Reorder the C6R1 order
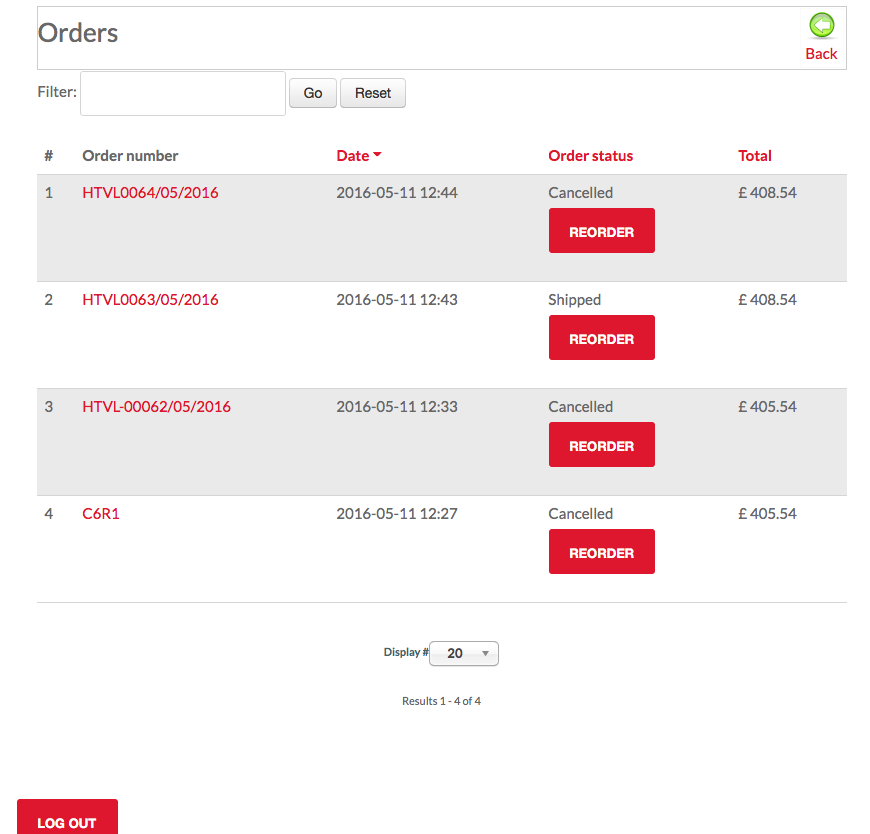 (601, 552)
